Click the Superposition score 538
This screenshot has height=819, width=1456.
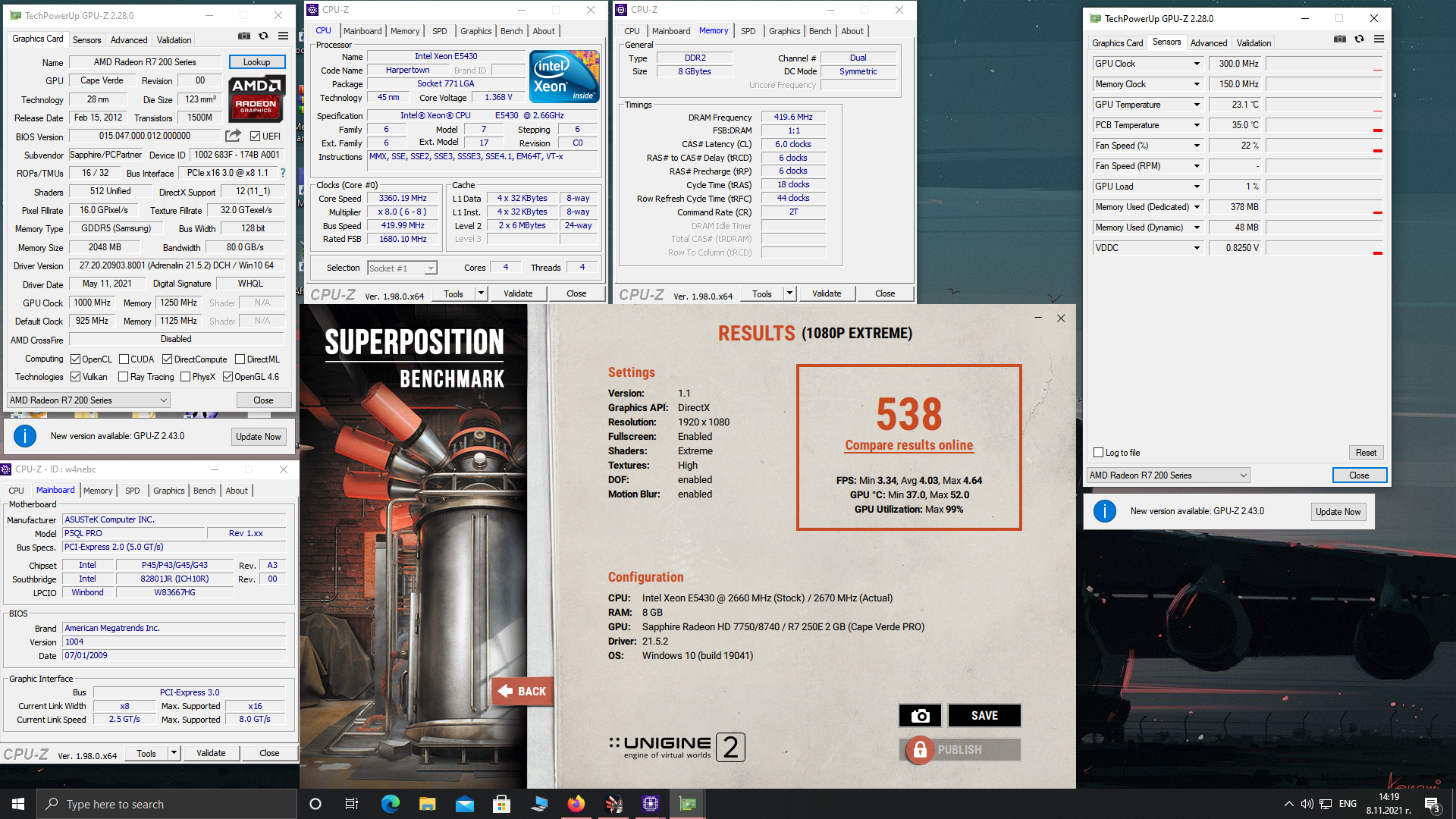pos(908,414)
